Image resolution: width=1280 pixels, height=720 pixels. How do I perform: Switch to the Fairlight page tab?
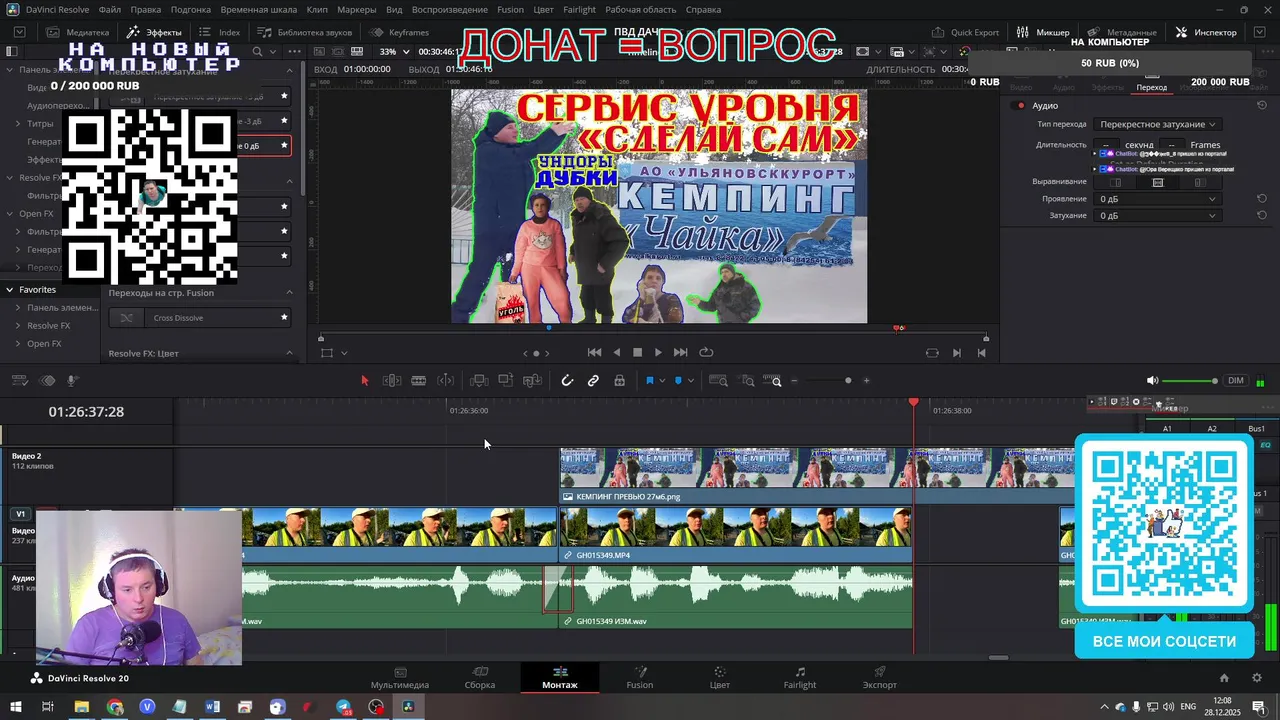point(800,677)
